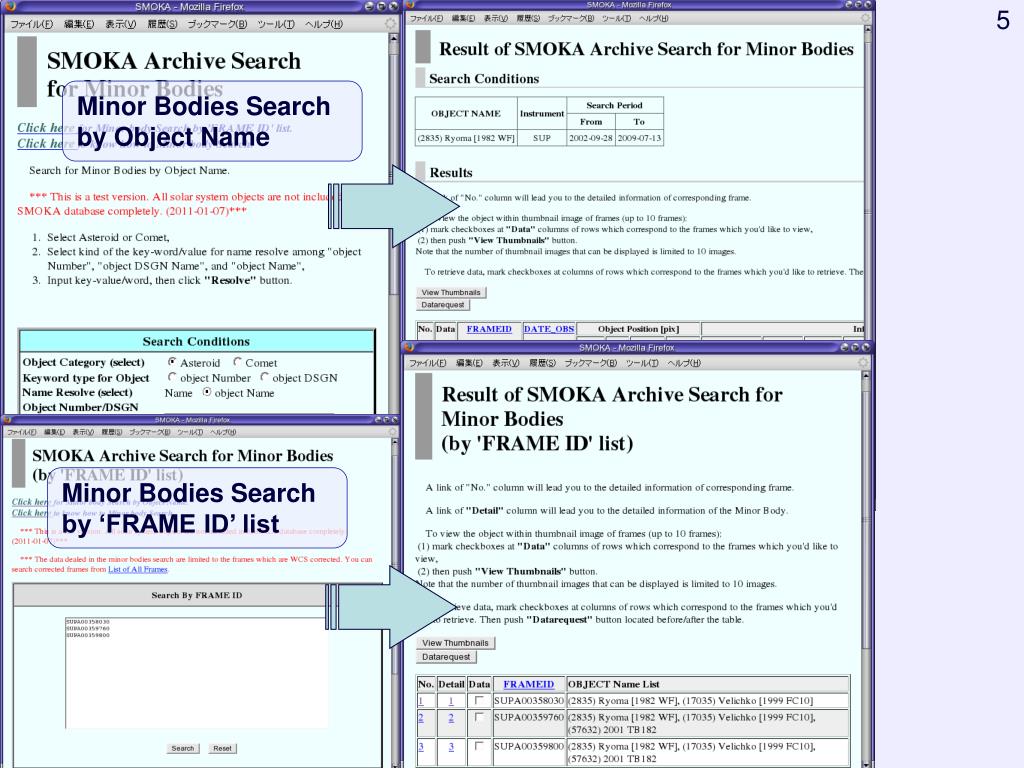Click scroll-up arrow in bottom-right window scrollbar
The height and width of the screenshot is (768, 1024).
866,376
